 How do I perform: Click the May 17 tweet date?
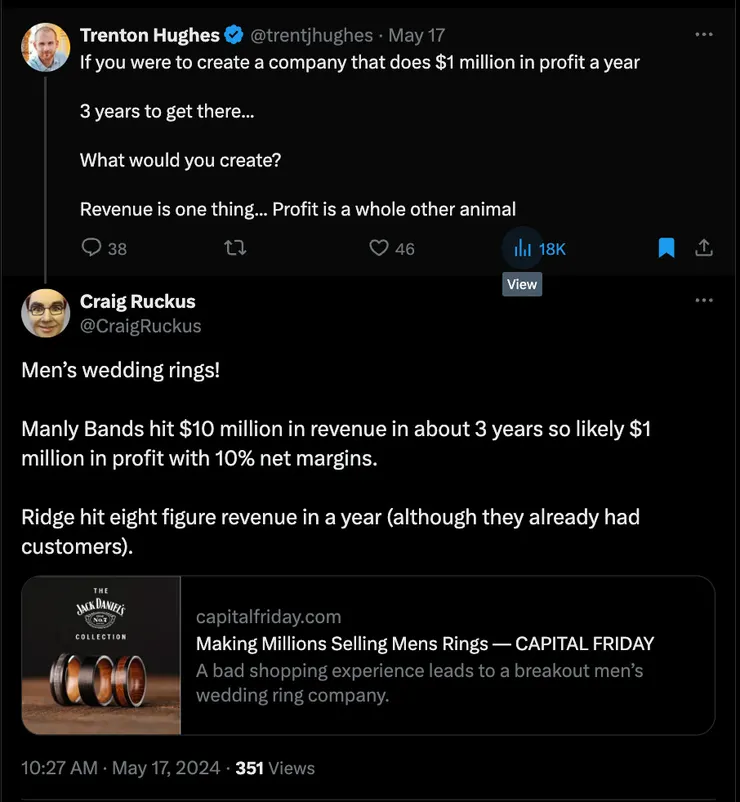417,36
